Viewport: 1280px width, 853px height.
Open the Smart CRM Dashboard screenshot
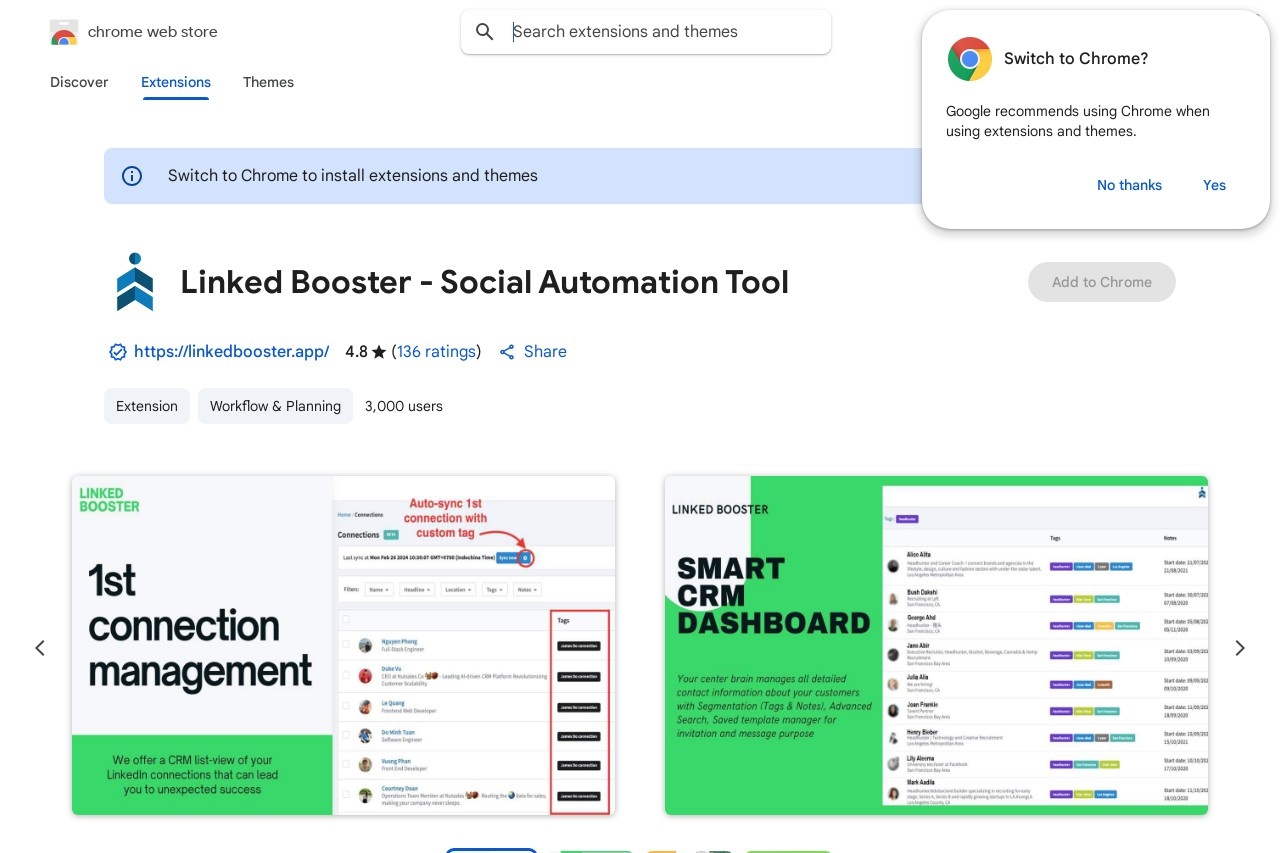pyautogui.click(x=936, y=645)
